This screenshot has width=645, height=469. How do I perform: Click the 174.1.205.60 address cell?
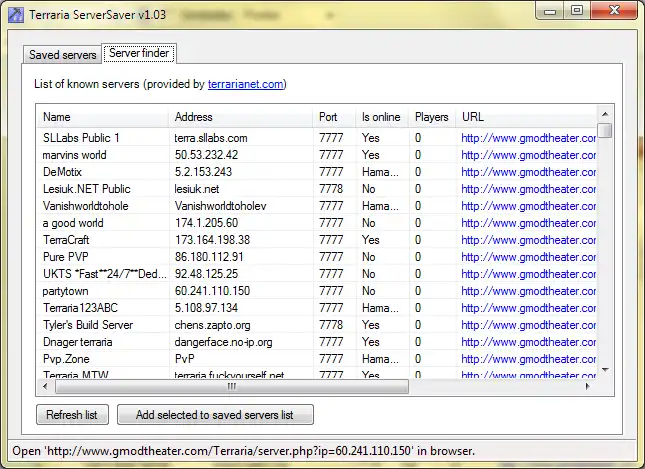pos(206,223)
